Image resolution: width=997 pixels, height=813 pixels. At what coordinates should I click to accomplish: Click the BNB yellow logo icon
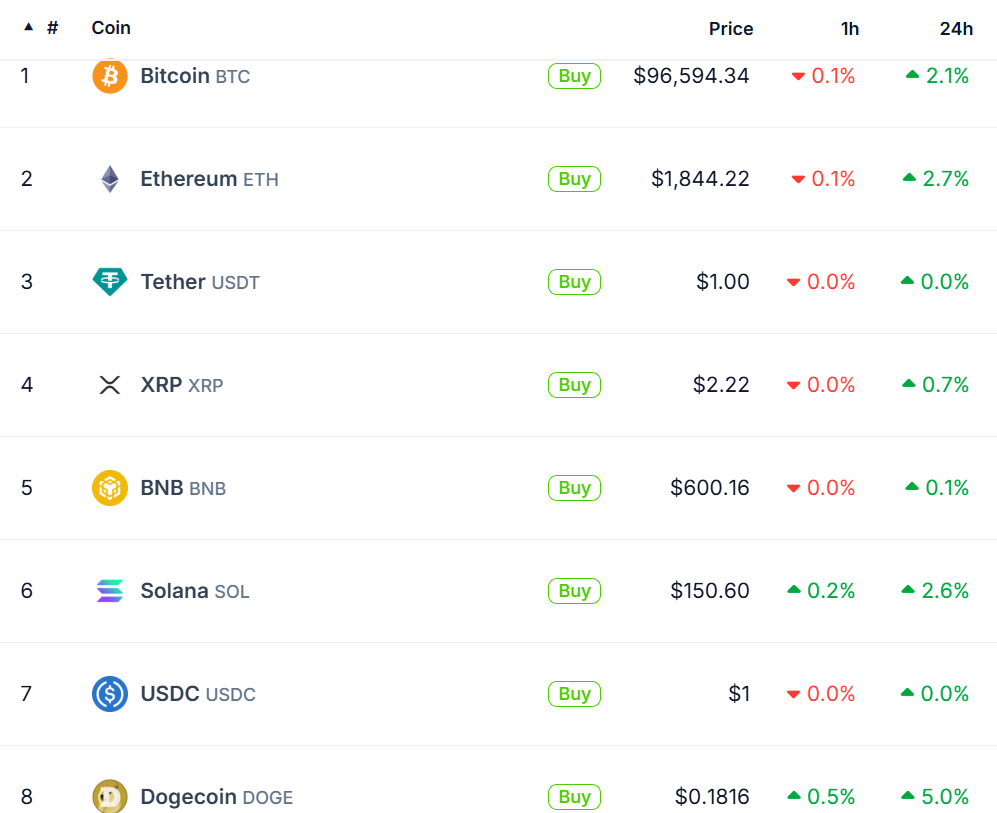(x=110, y=488)
